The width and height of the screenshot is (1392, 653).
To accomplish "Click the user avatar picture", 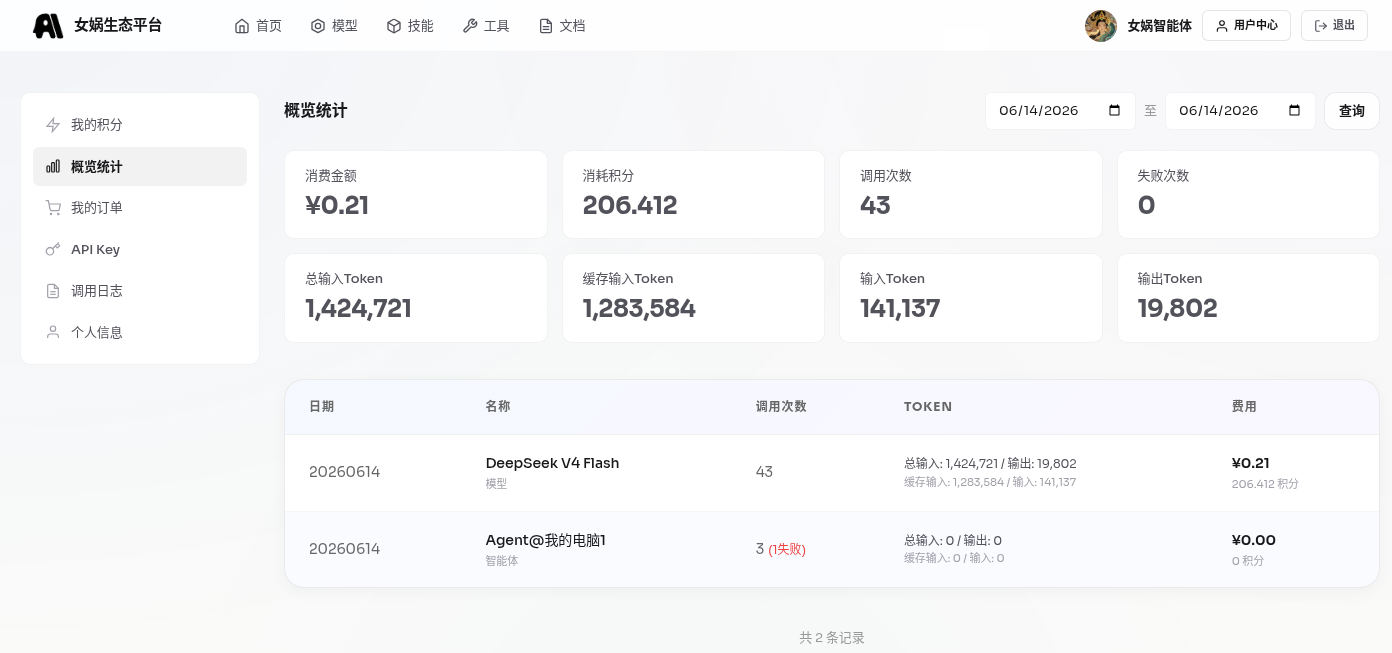I will (x=1101, y=26).
